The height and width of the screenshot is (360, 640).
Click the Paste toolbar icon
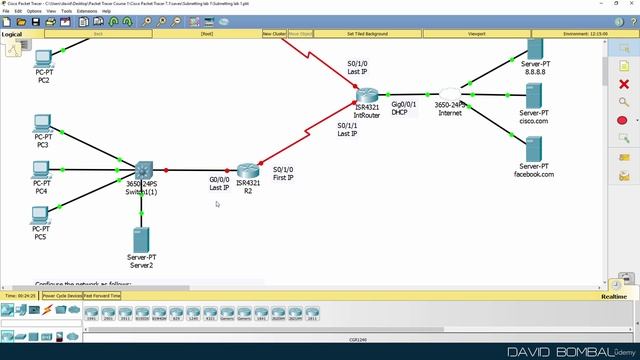[x=98, y=22]
